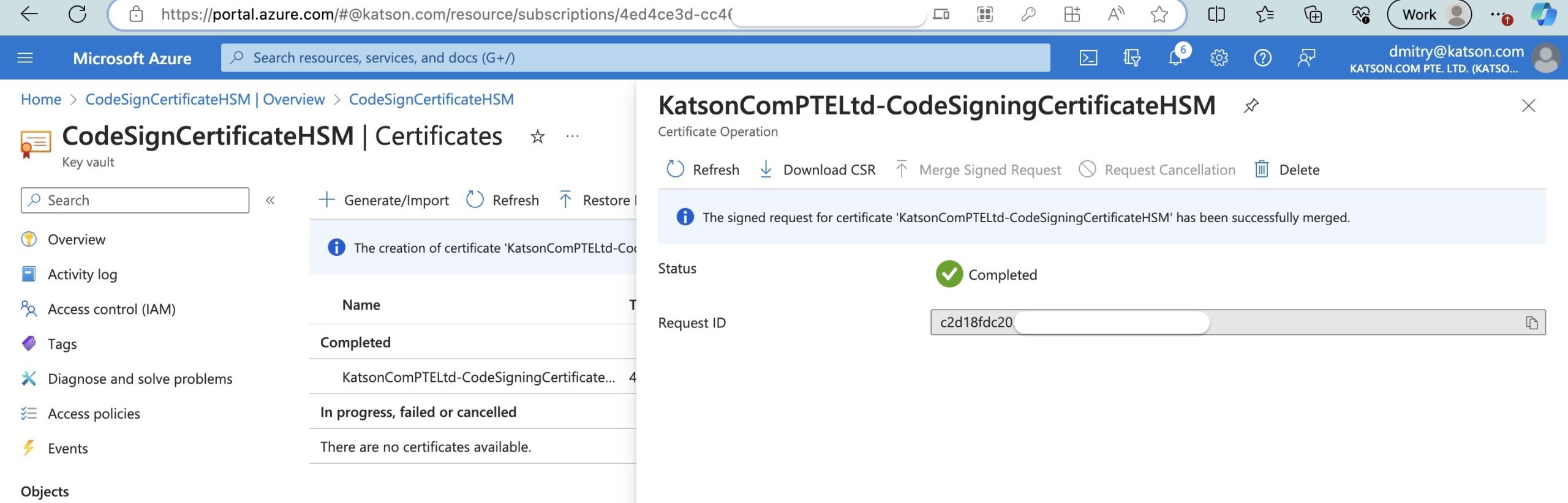
Task: Click the Request ID field
Action: point(1238,322)
